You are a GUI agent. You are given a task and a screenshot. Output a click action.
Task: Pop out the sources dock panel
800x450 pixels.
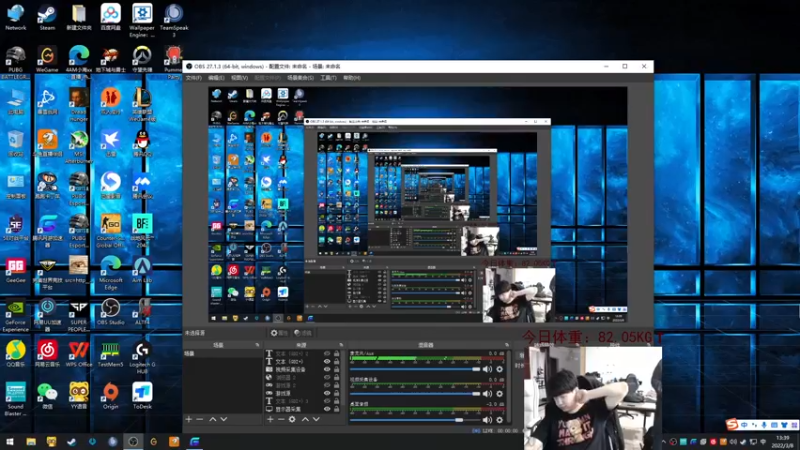(x=341, y=345)
